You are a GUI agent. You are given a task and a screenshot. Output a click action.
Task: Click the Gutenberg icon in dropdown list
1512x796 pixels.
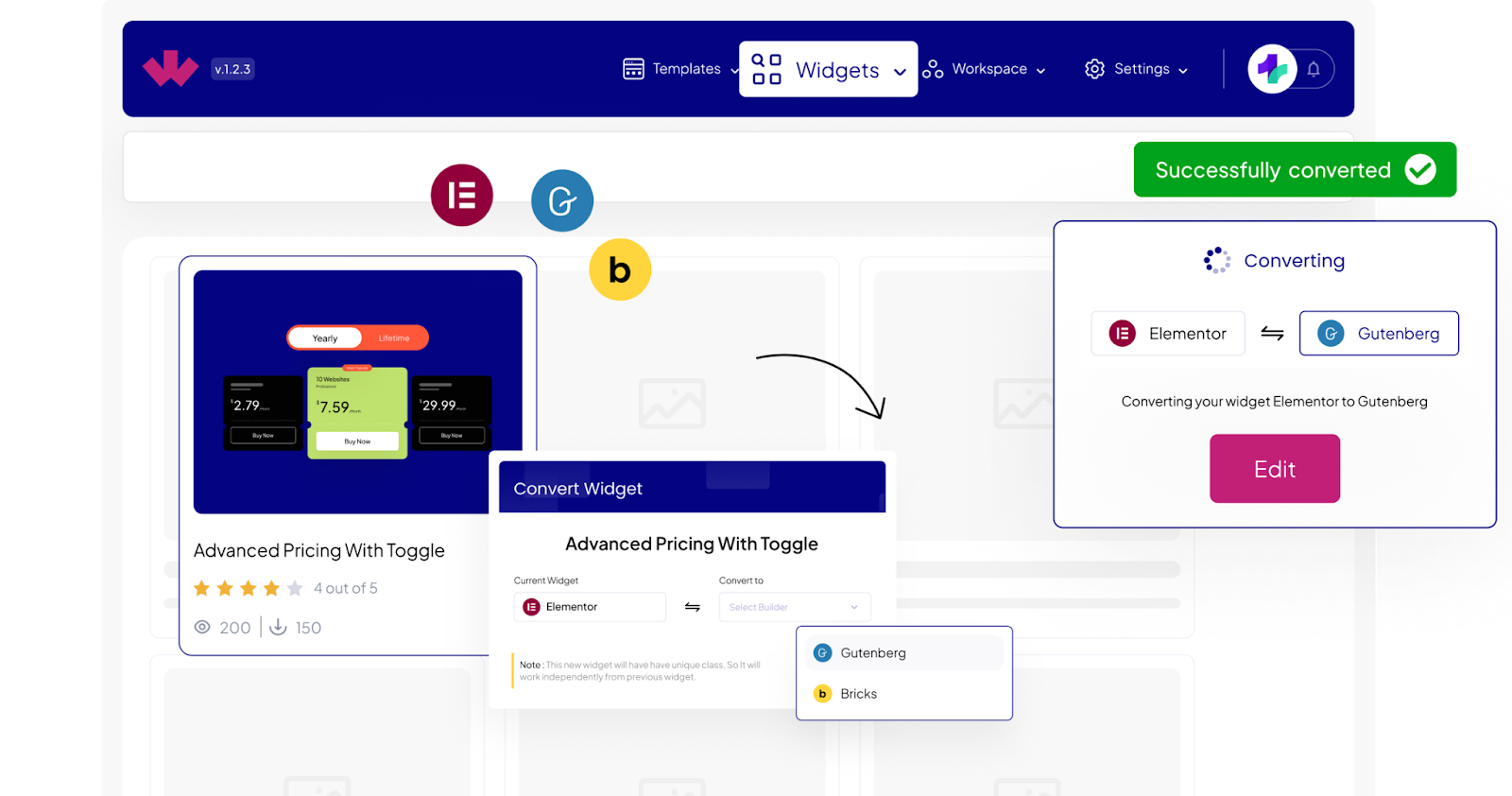(823, 653)
